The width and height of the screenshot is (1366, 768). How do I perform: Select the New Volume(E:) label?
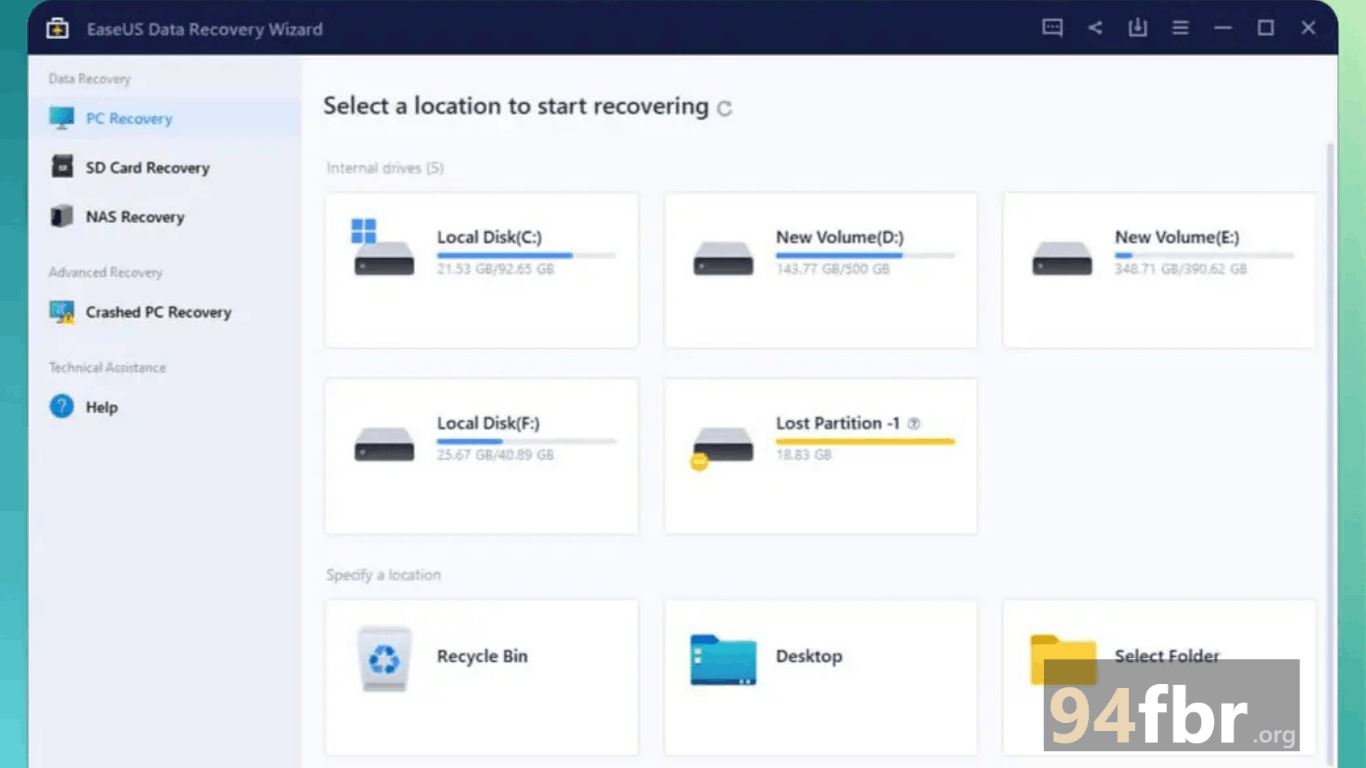(1177, 237)
